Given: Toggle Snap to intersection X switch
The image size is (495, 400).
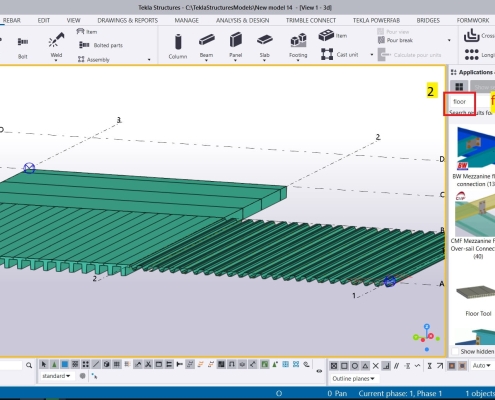Looking at the screenshot, I should (x=375, y=366).
